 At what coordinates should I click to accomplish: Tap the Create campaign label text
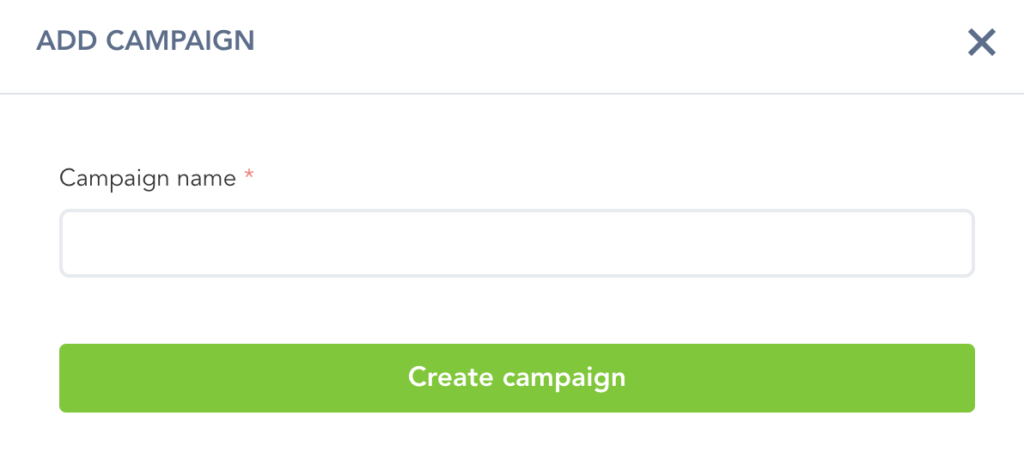point(516,378)
